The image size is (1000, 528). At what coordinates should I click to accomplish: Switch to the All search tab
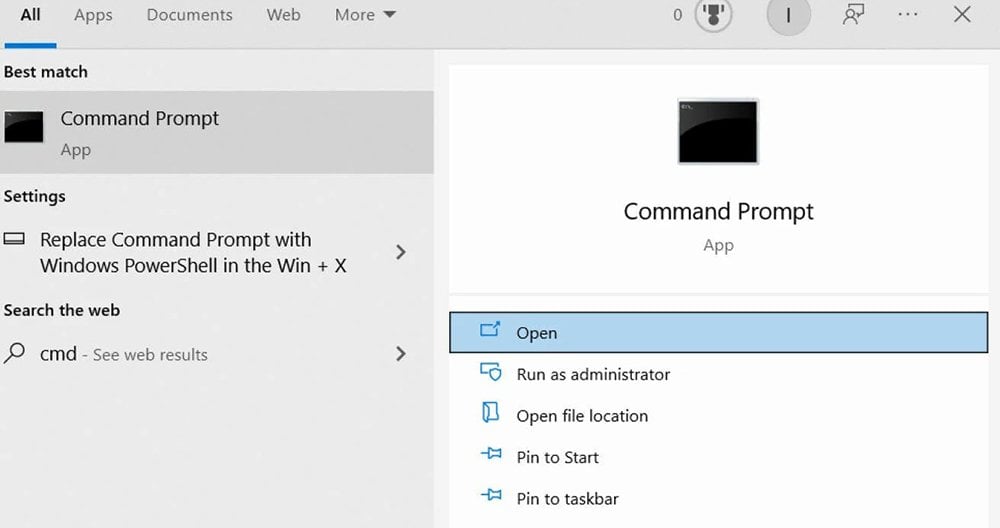click(30, 15)
